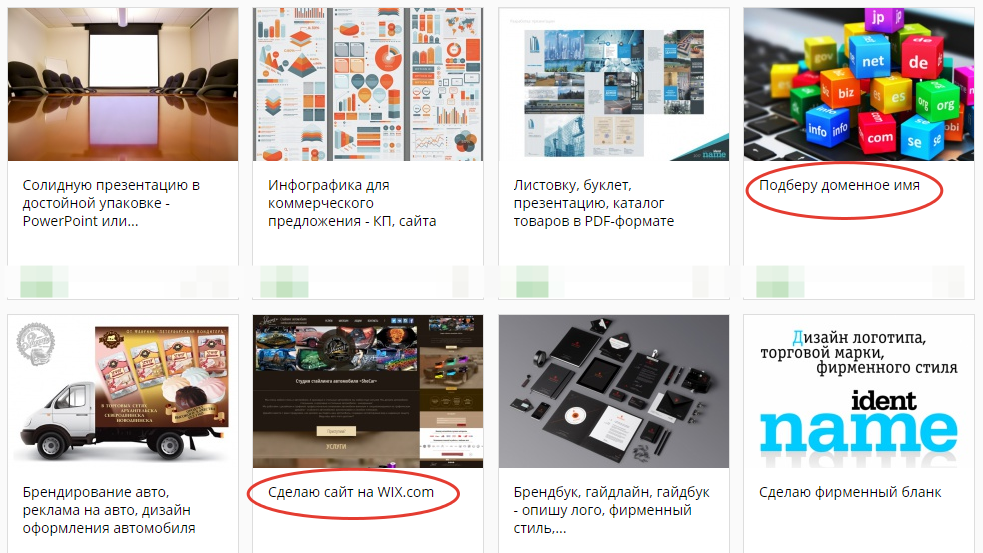
Task: Open the PDF catalog leaflet thumbnail
Action: tap(614, 84)
